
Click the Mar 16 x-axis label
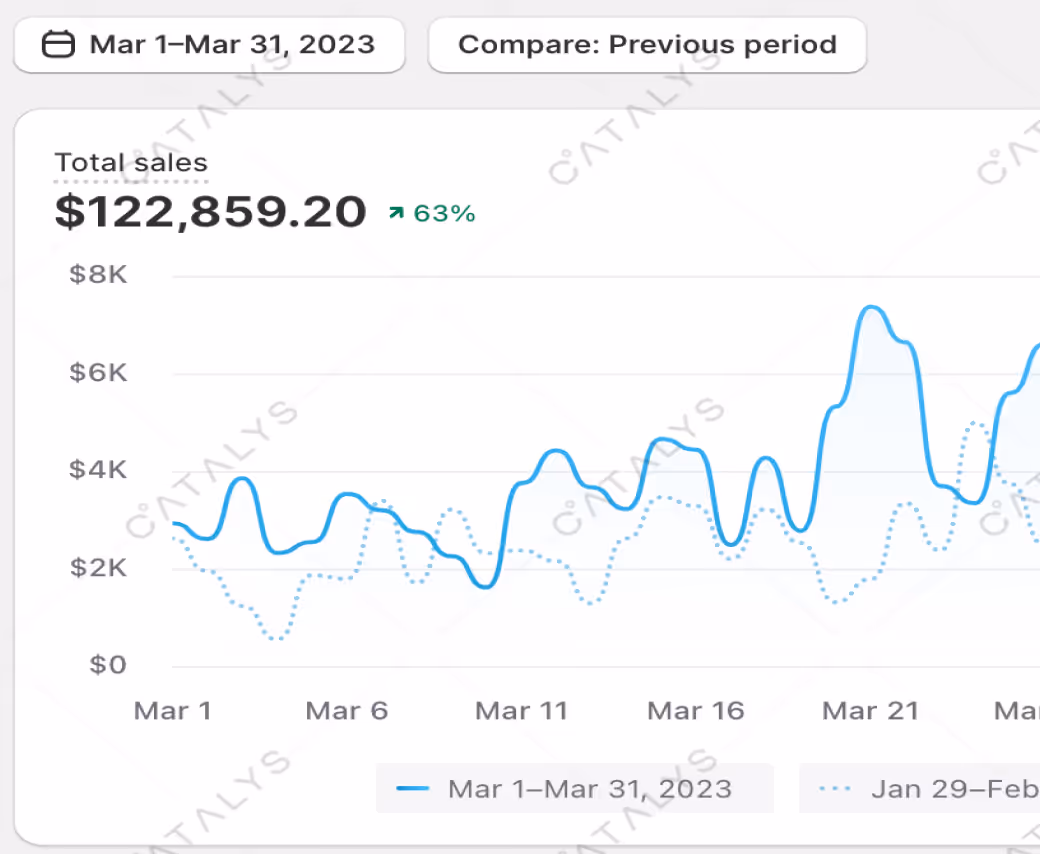coord(696,711)
